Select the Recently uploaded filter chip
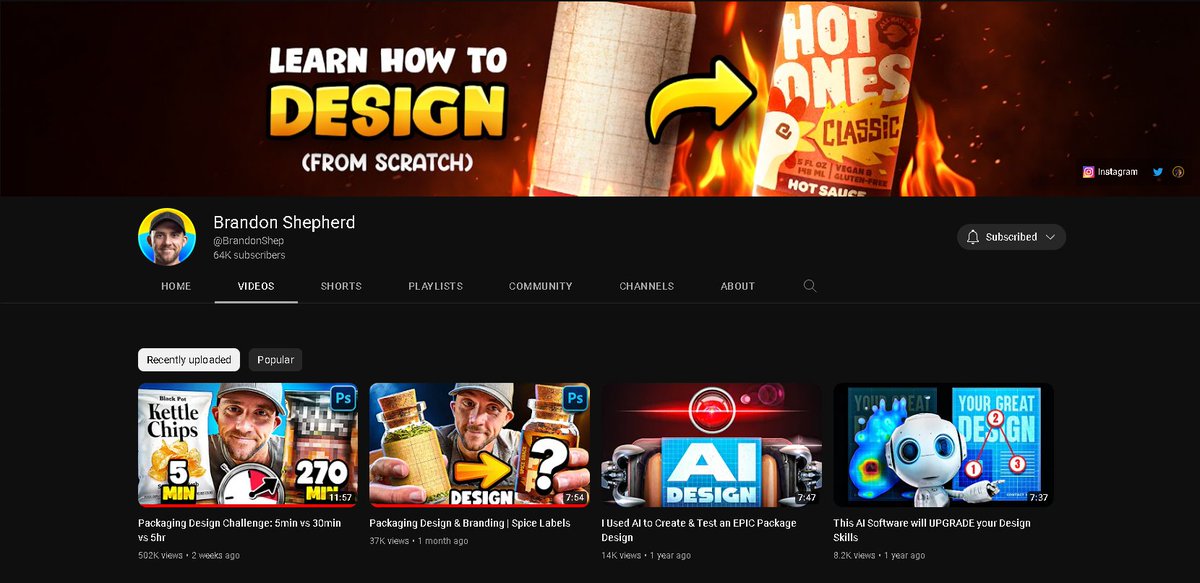The image size is (1200, 583). (x=189, y=360)
